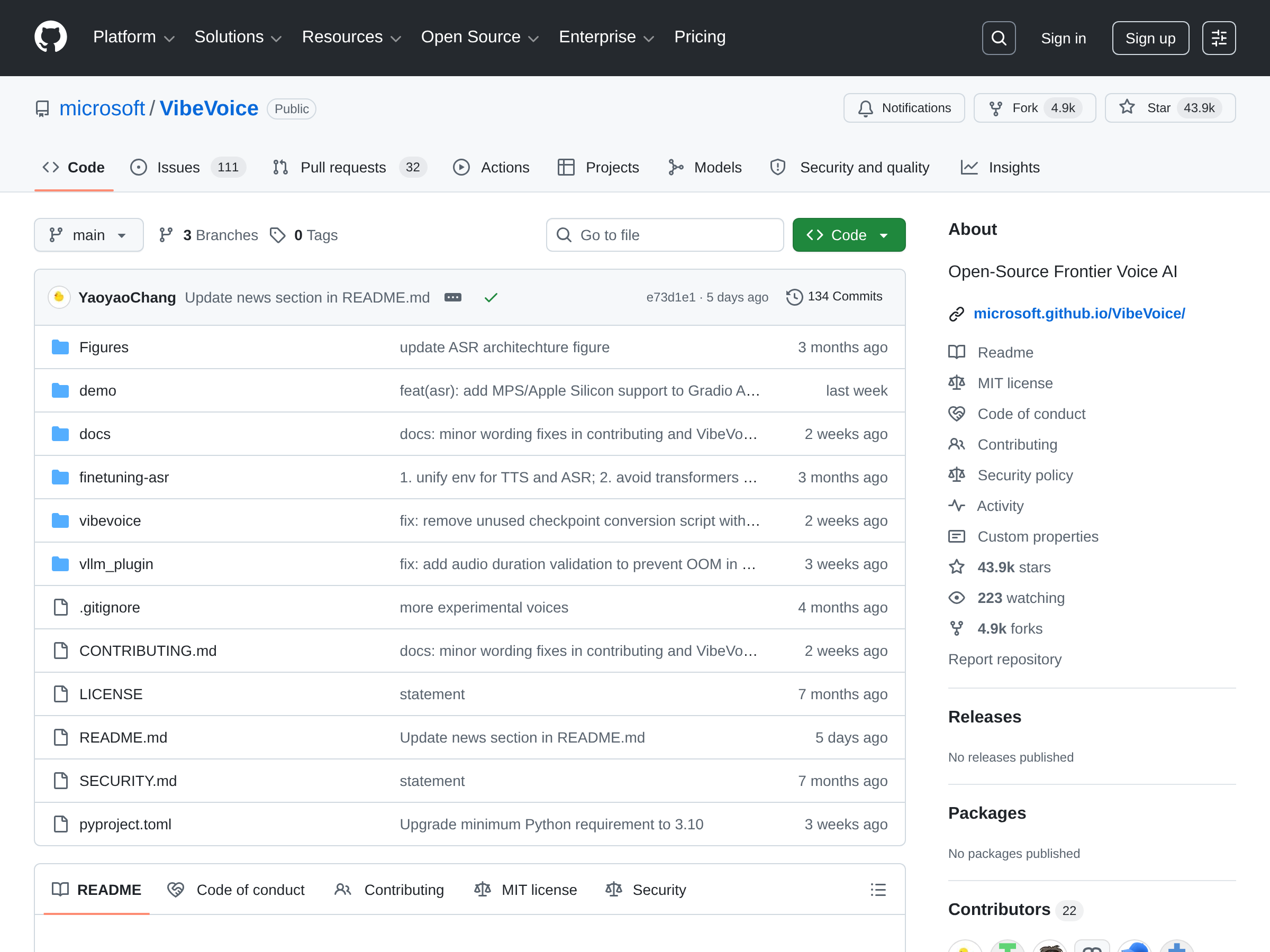Open the search magnifier icon in header
Viewport: 1270px width, 952px height.
pos(999,38)
